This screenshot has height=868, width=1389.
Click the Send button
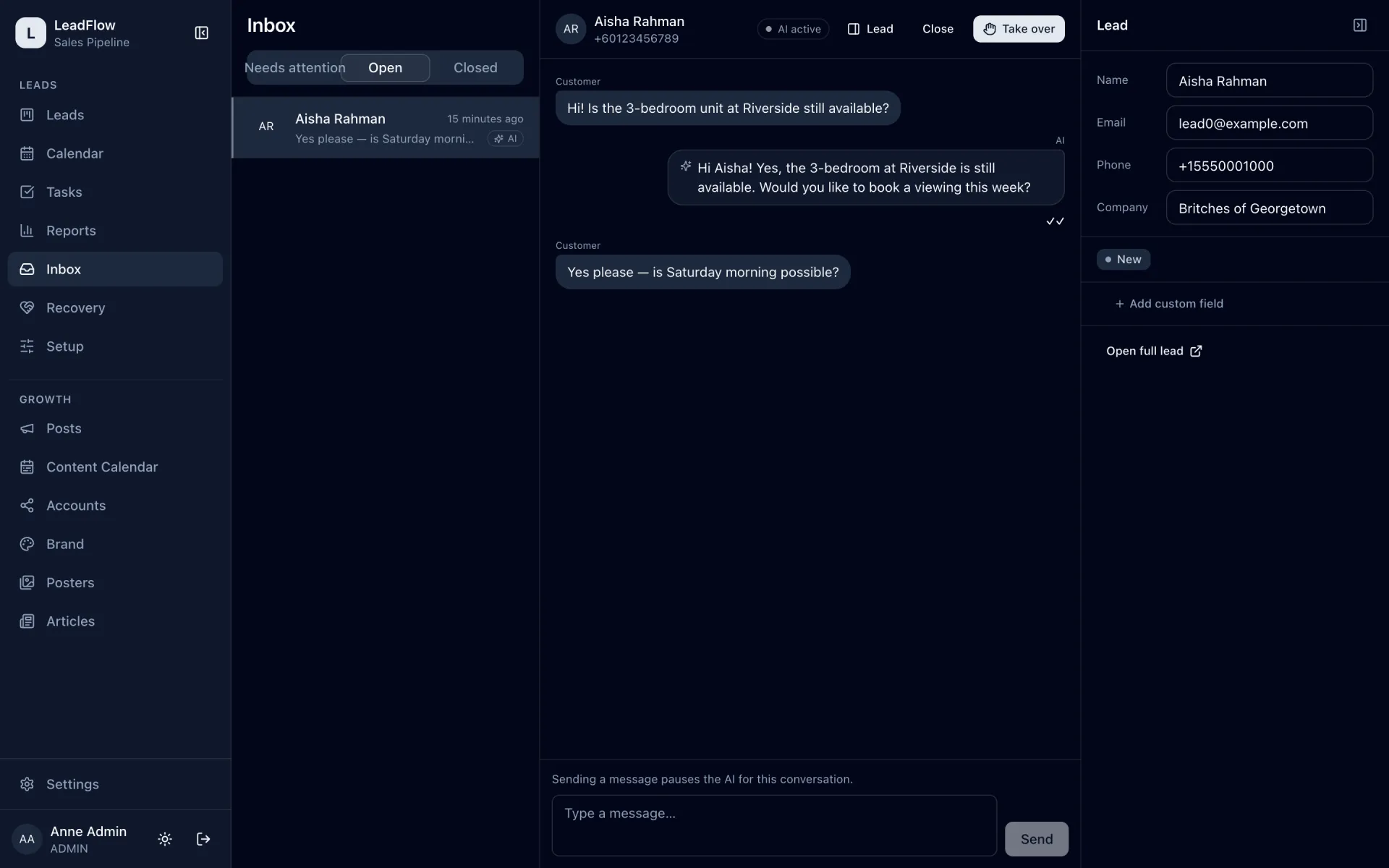1036,839
